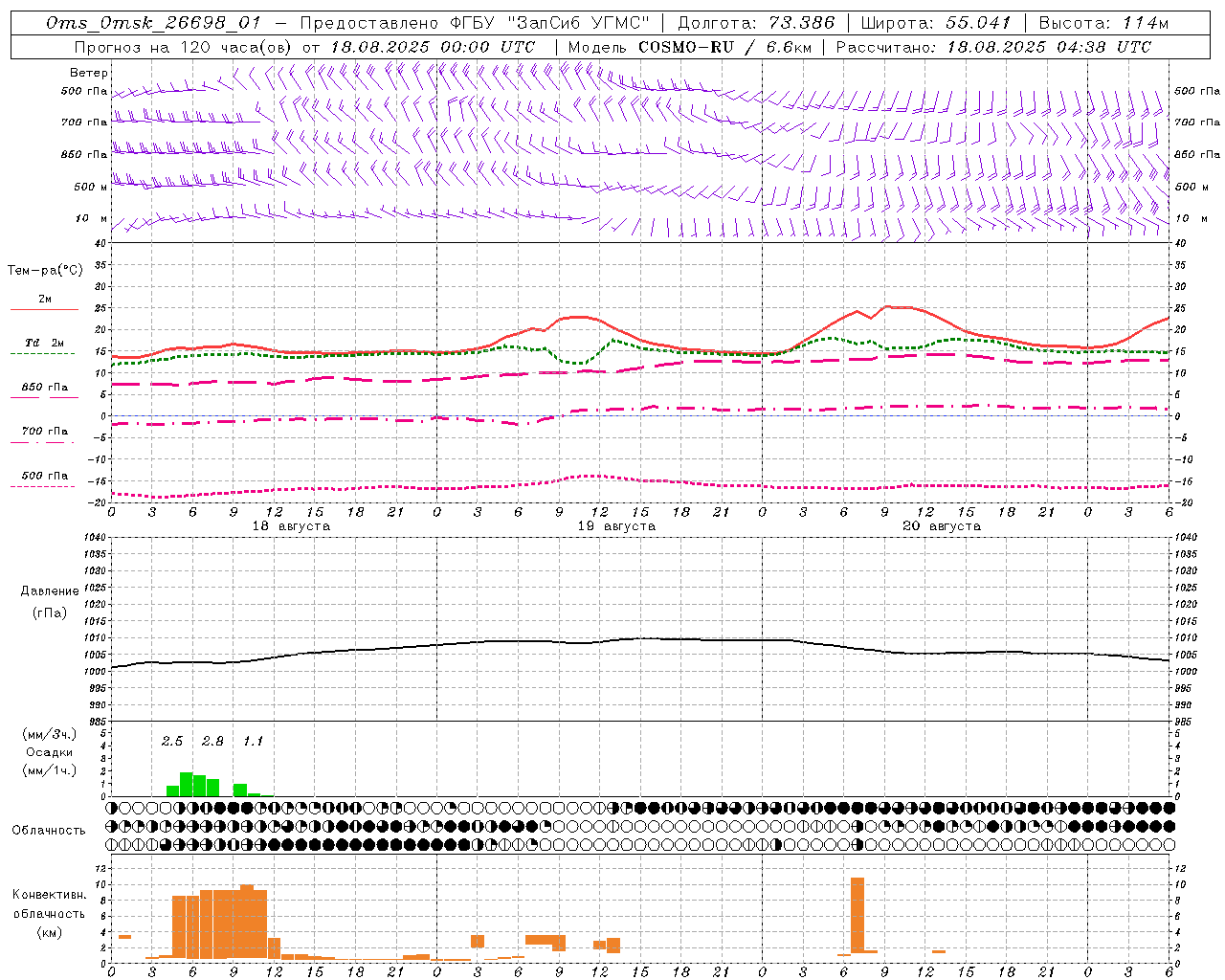Click the 19 августа date label
The width and height of the screenshot is (1225, 980).
(616, 526)
